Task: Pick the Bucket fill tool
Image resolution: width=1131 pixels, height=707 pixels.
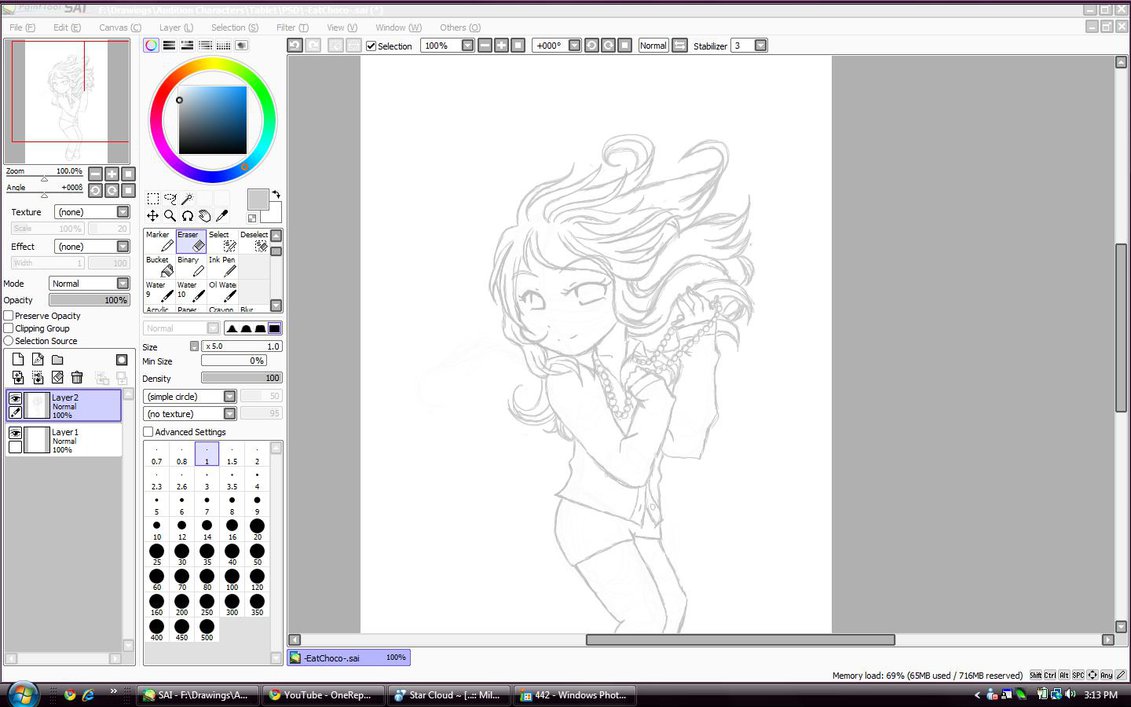Action: pos(159,266)
